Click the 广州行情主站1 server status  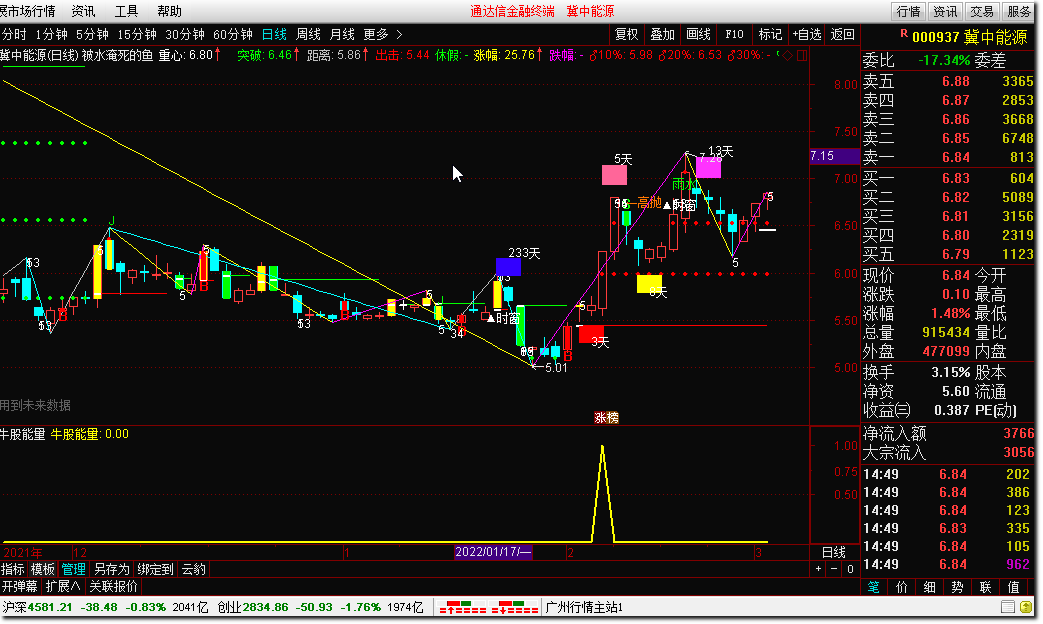coord(584,607)
